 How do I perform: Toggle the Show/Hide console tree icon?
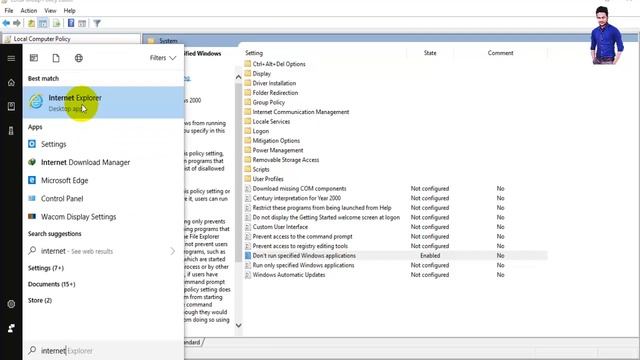pyautogui.click(x=43, y=23)
